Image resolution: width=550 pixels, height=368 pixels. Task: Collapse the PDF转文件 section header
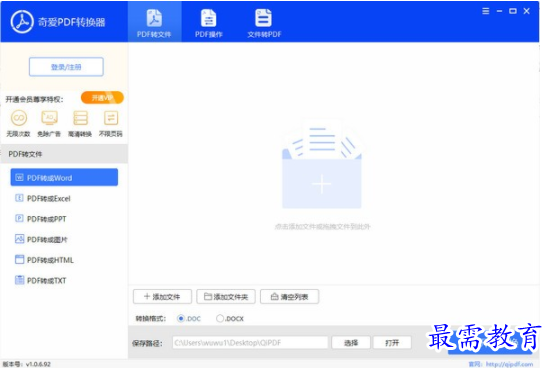point(64,154)
